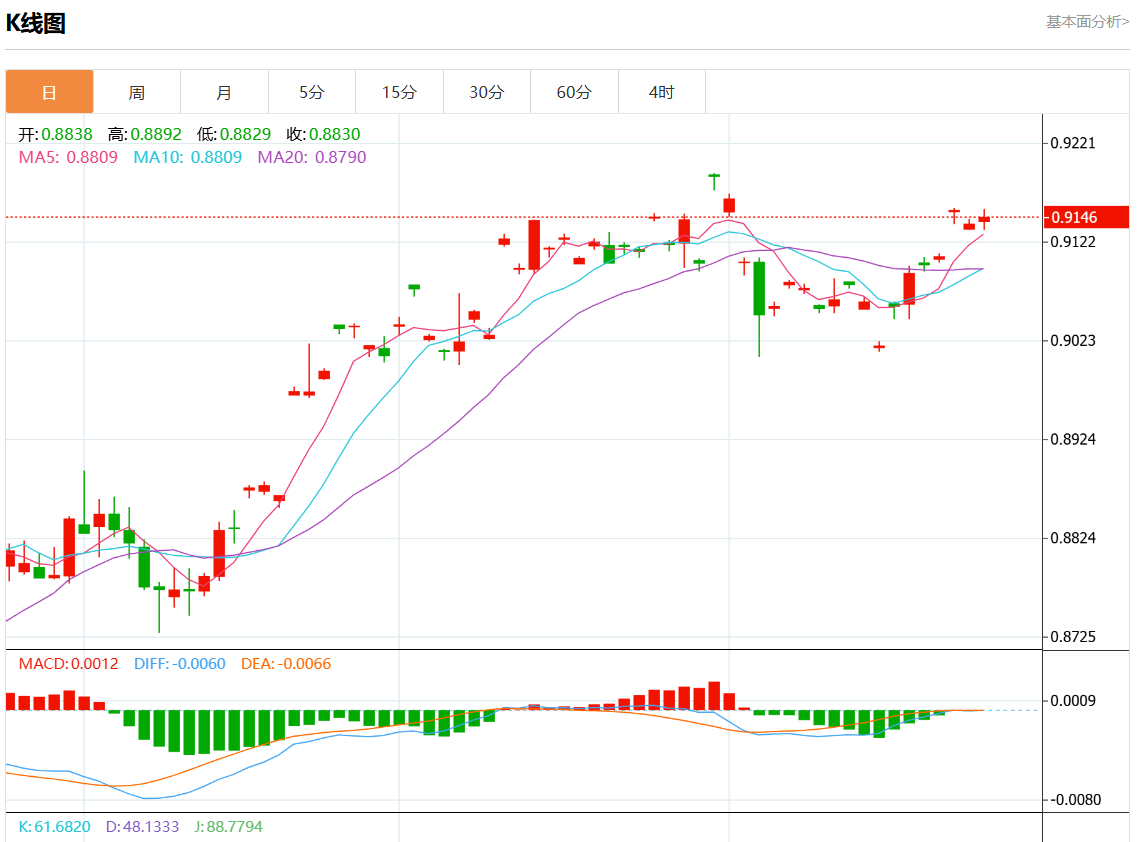The image size is (1138, 842).
Task: Click the 低:0.8829 low value
Action: [234, 134]
